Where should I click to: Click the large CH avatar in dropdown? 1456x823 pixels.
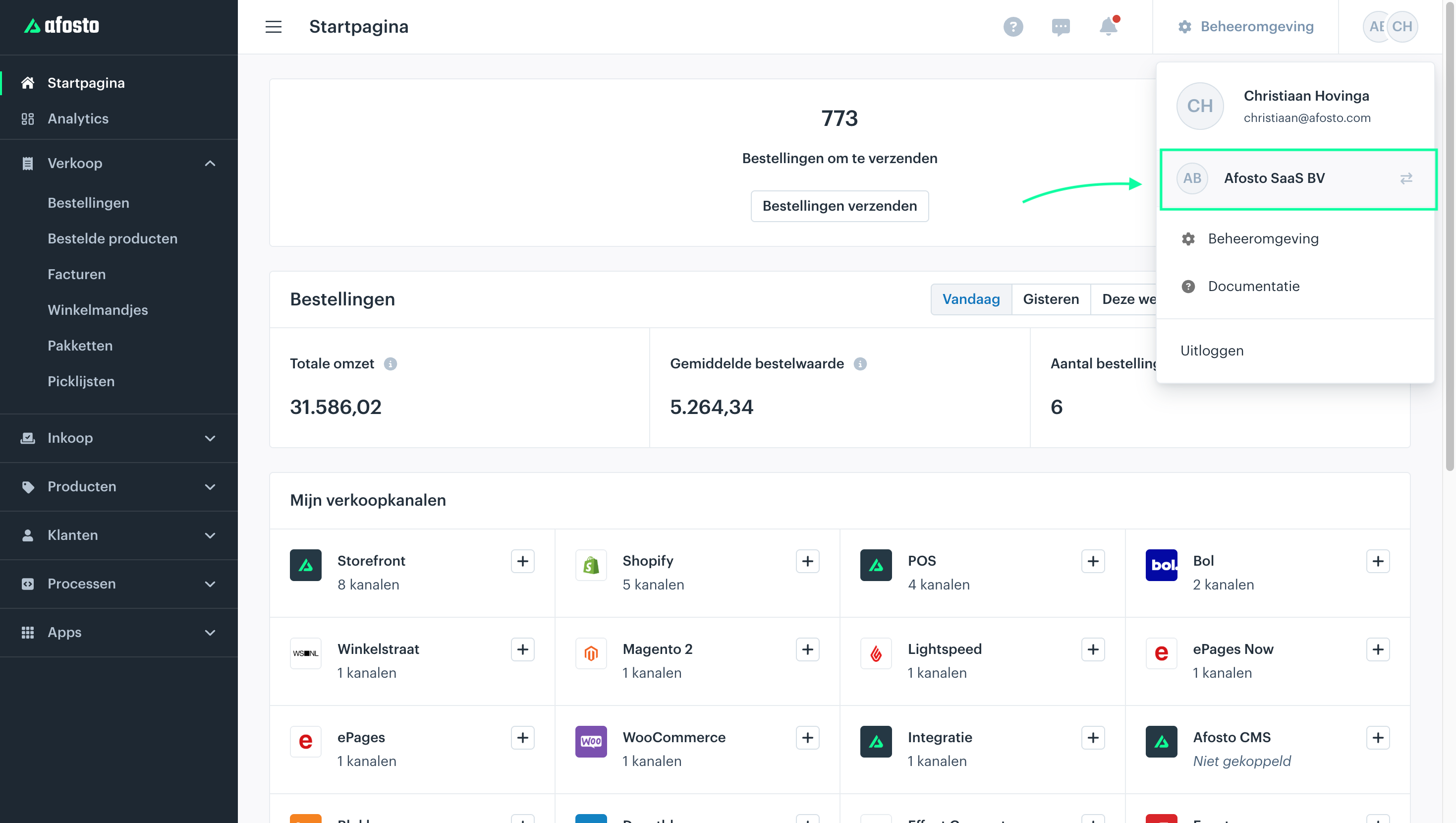click(x=1199, y=106)
